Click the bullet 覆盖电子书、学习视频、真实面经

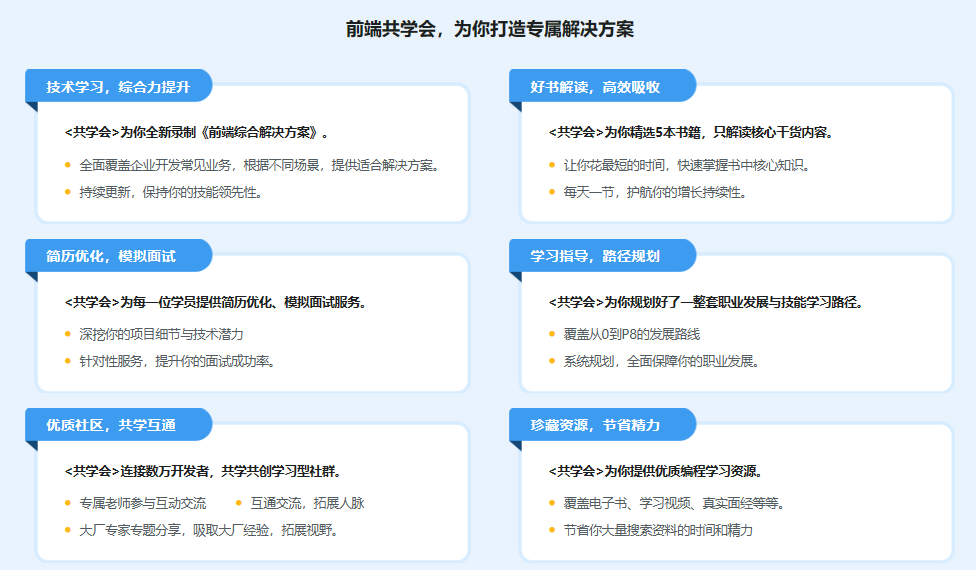tap(673, 503)
